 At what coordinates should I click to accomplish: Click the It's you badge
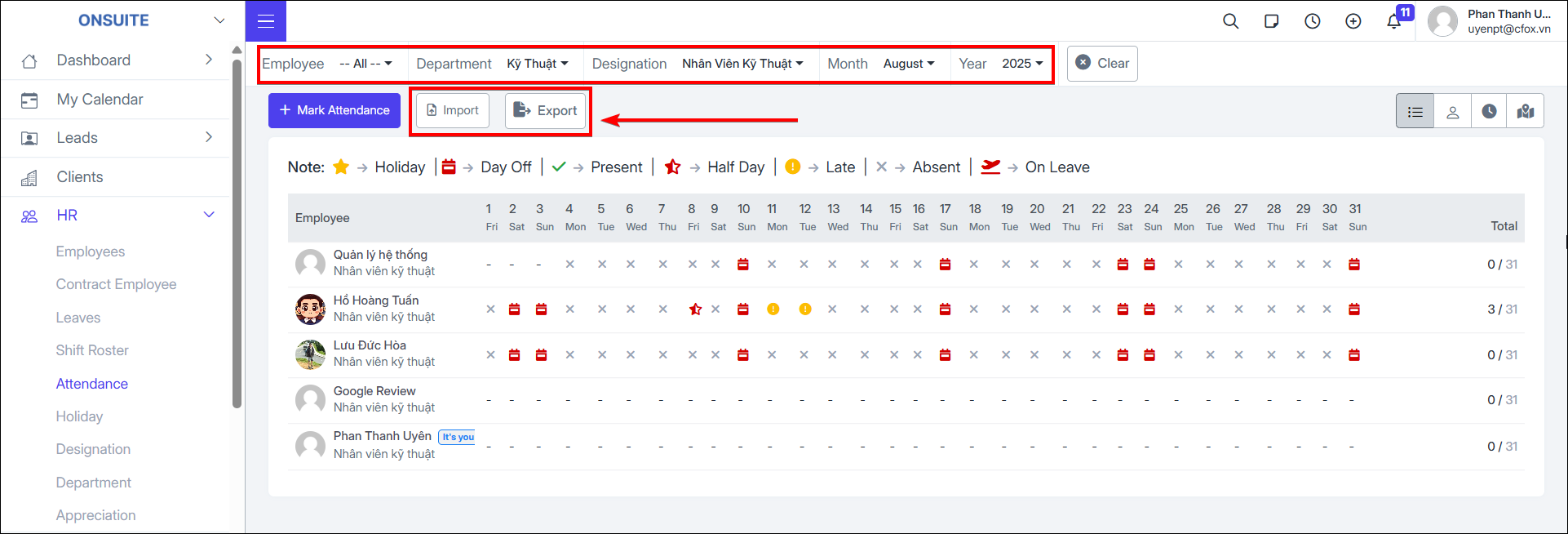[458, 437]
